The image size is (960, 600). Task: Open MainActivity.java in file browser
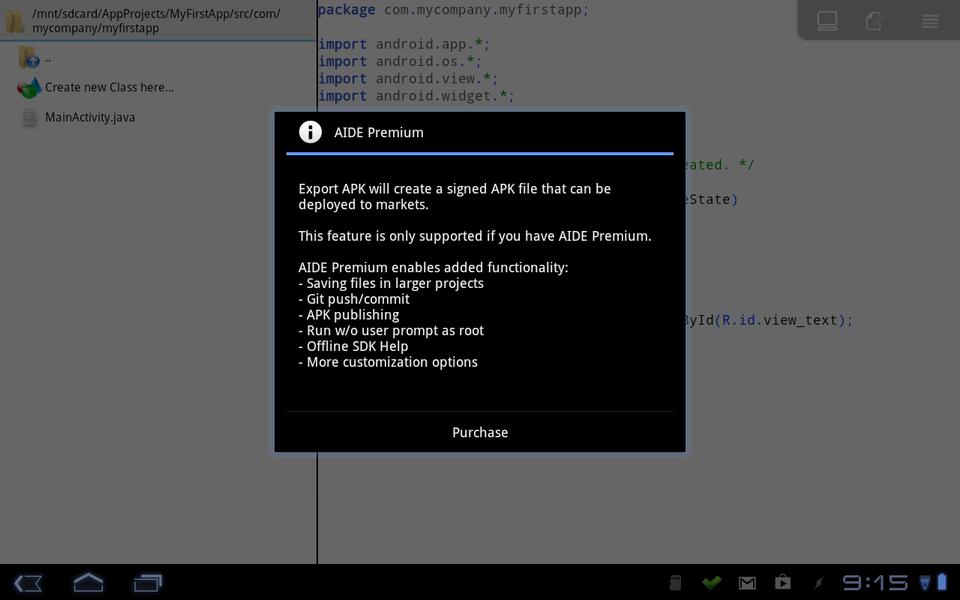point(90,117)
